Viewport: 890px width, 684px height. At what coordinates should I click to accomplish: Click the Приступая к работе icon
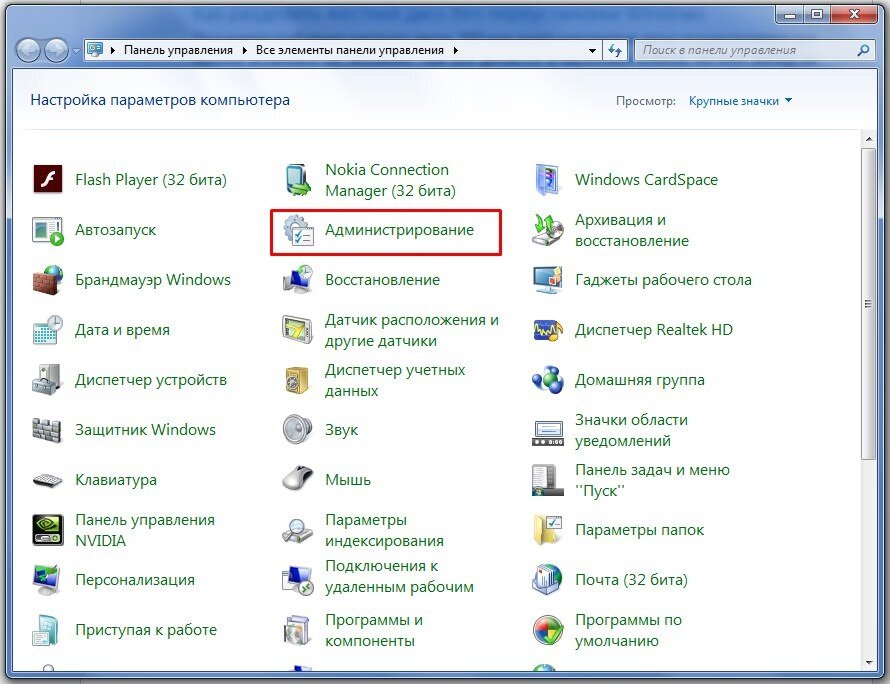(x=47, y=630)
